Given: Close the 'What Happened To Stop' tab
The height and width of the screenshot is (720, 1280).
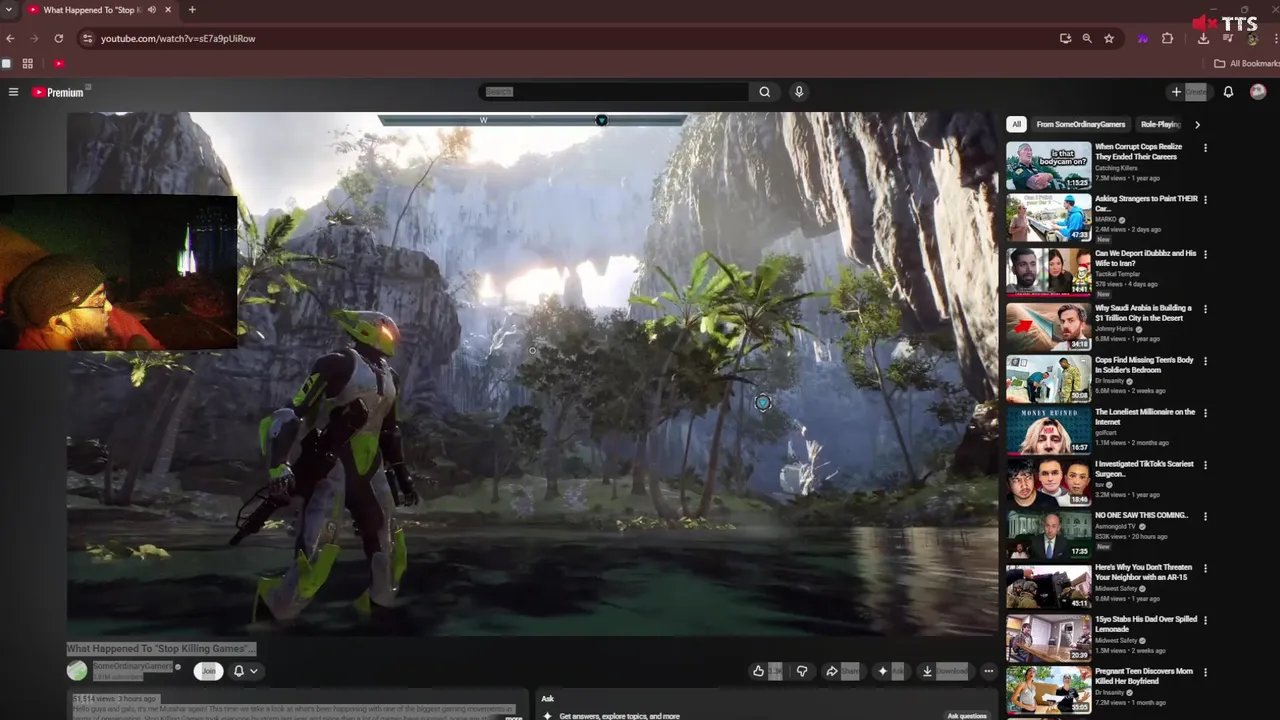Looking at the screenshot, I should pyautogui.click(x=168, y=10).
